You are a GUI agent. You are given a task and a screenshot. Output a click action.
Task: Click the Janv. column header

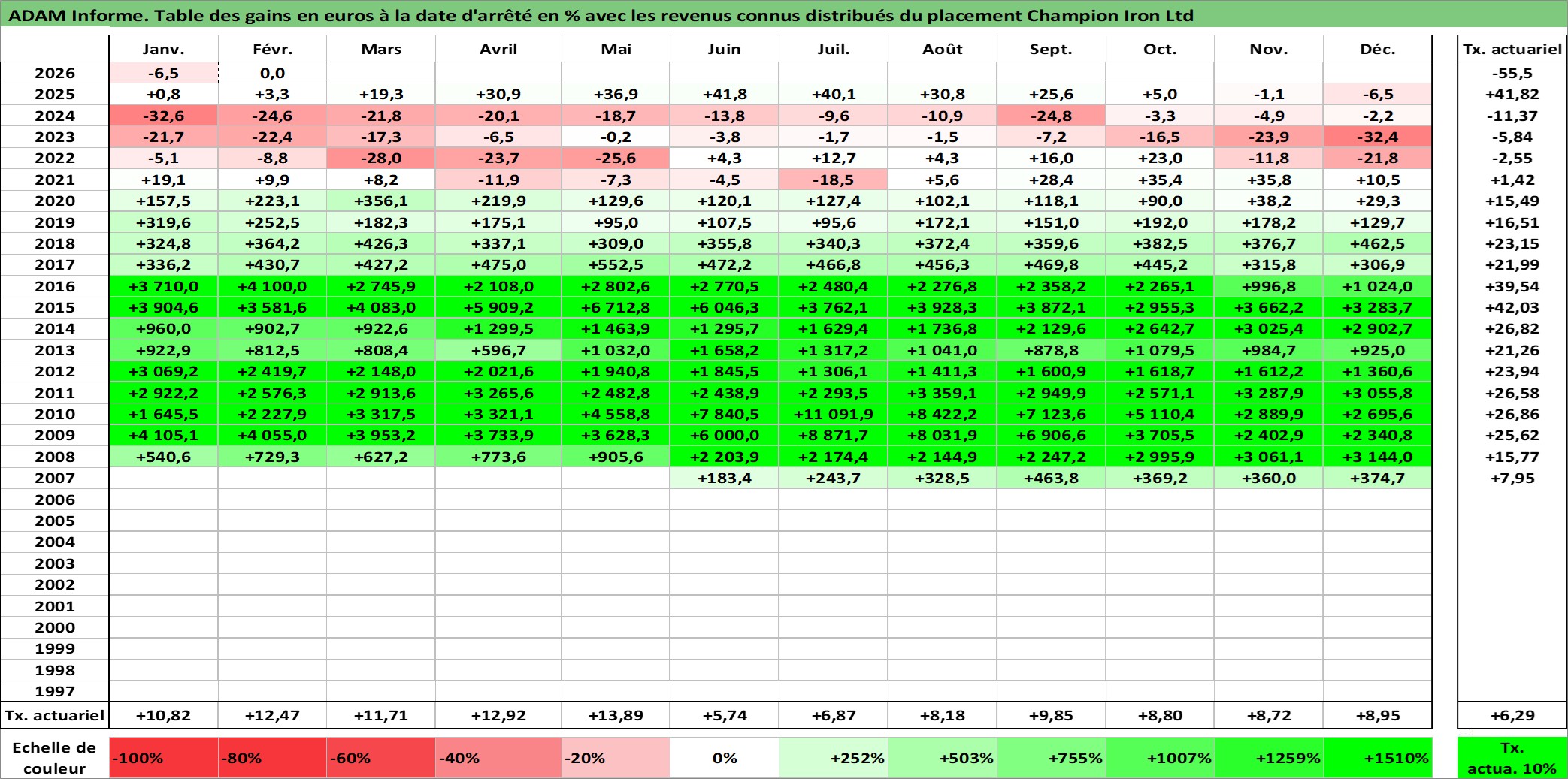[163, 49]
